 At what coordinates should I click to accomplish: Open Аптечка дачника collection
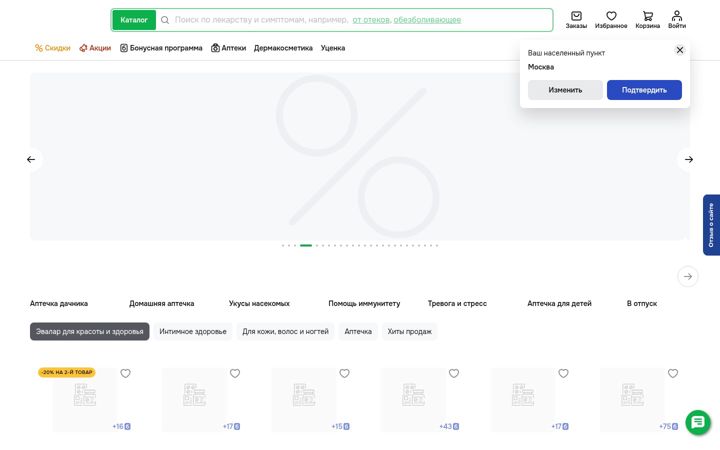tap(59, 304)
